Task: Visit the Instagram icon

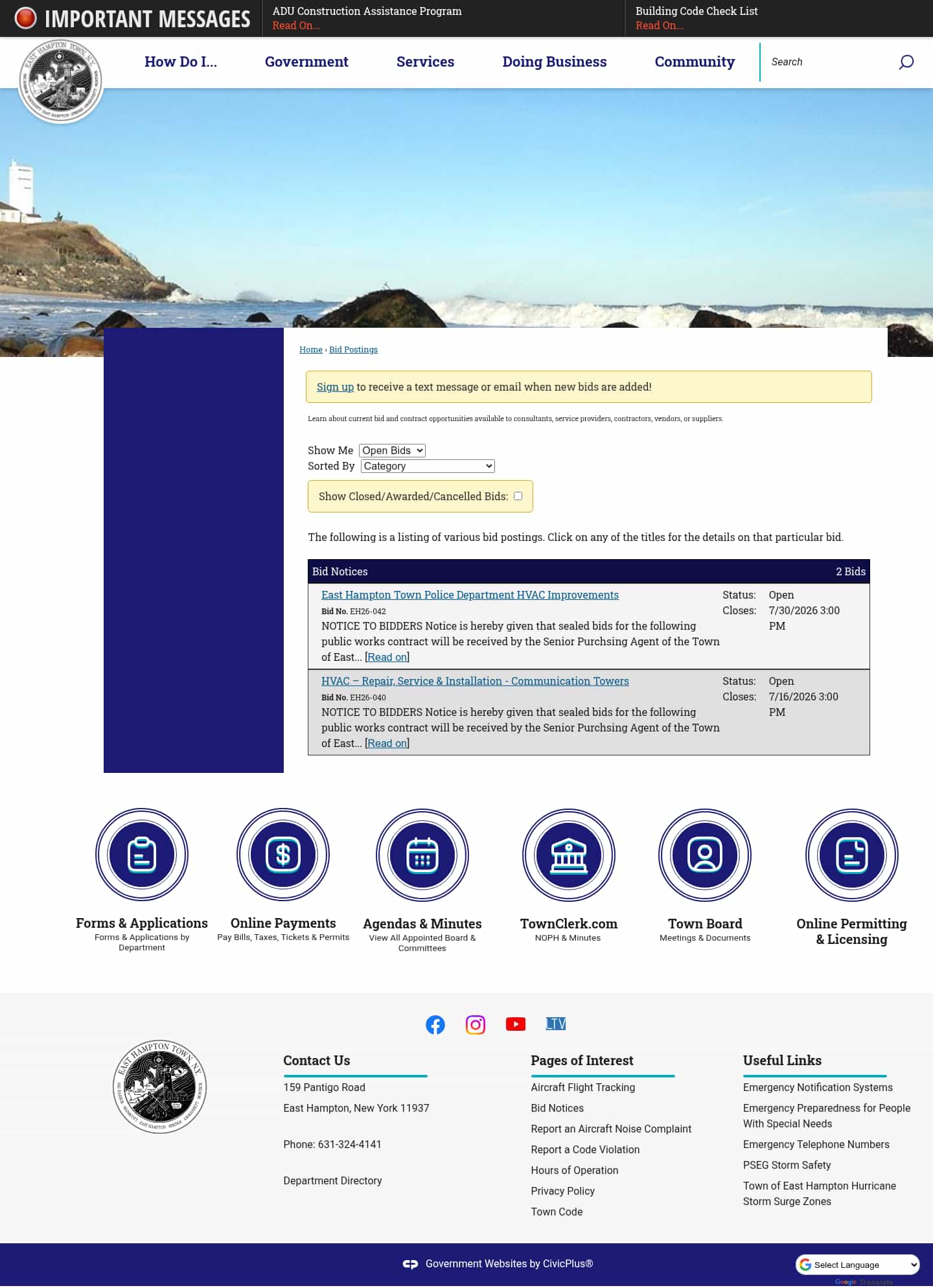Action: [476, 1024]
